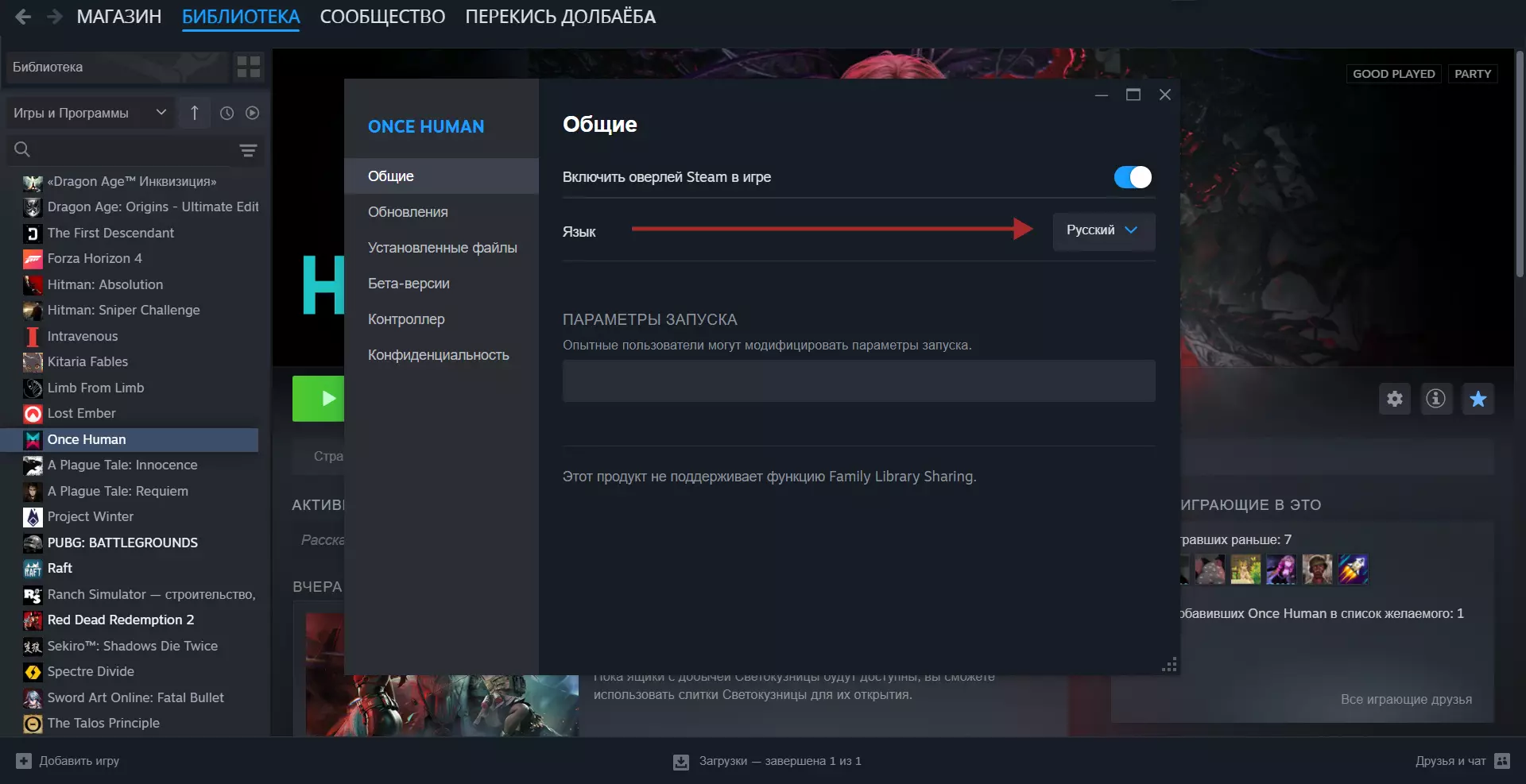Click the Add game plus icon
This screenshot has width=1526, height=784.
(24, 761)
